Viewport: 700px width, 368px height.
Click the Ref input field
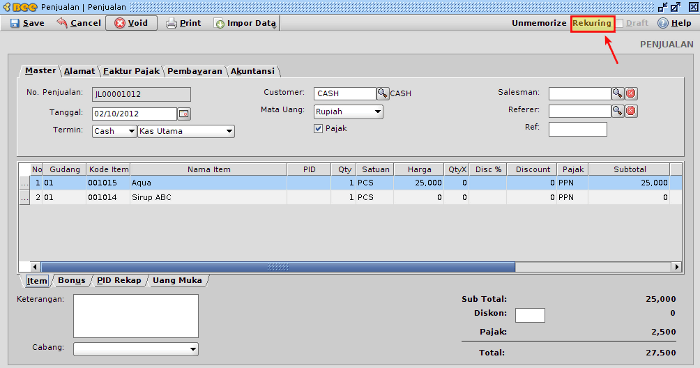pos(578,130)
